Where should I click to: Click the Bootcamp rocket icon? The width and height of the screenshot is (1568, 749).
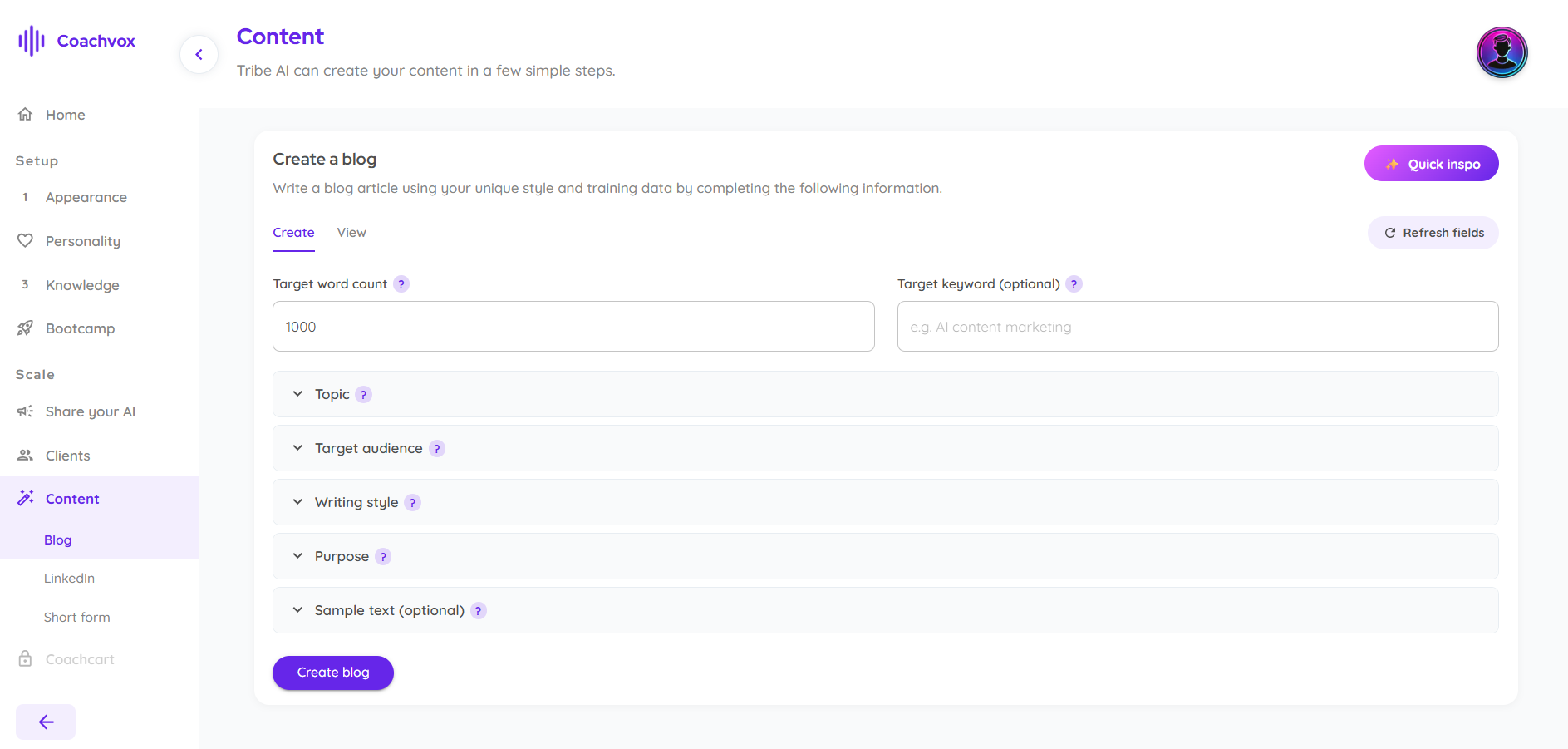point(25,328)
